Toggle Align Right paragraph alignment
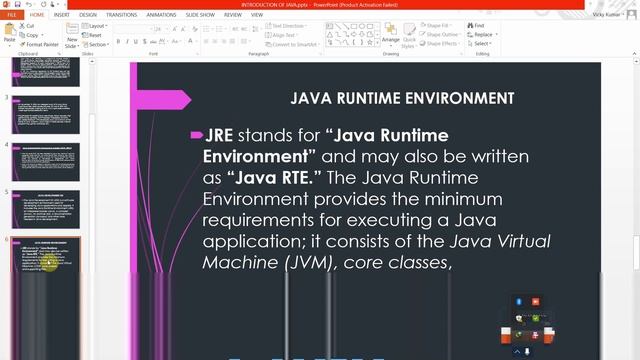 (224, 41)
